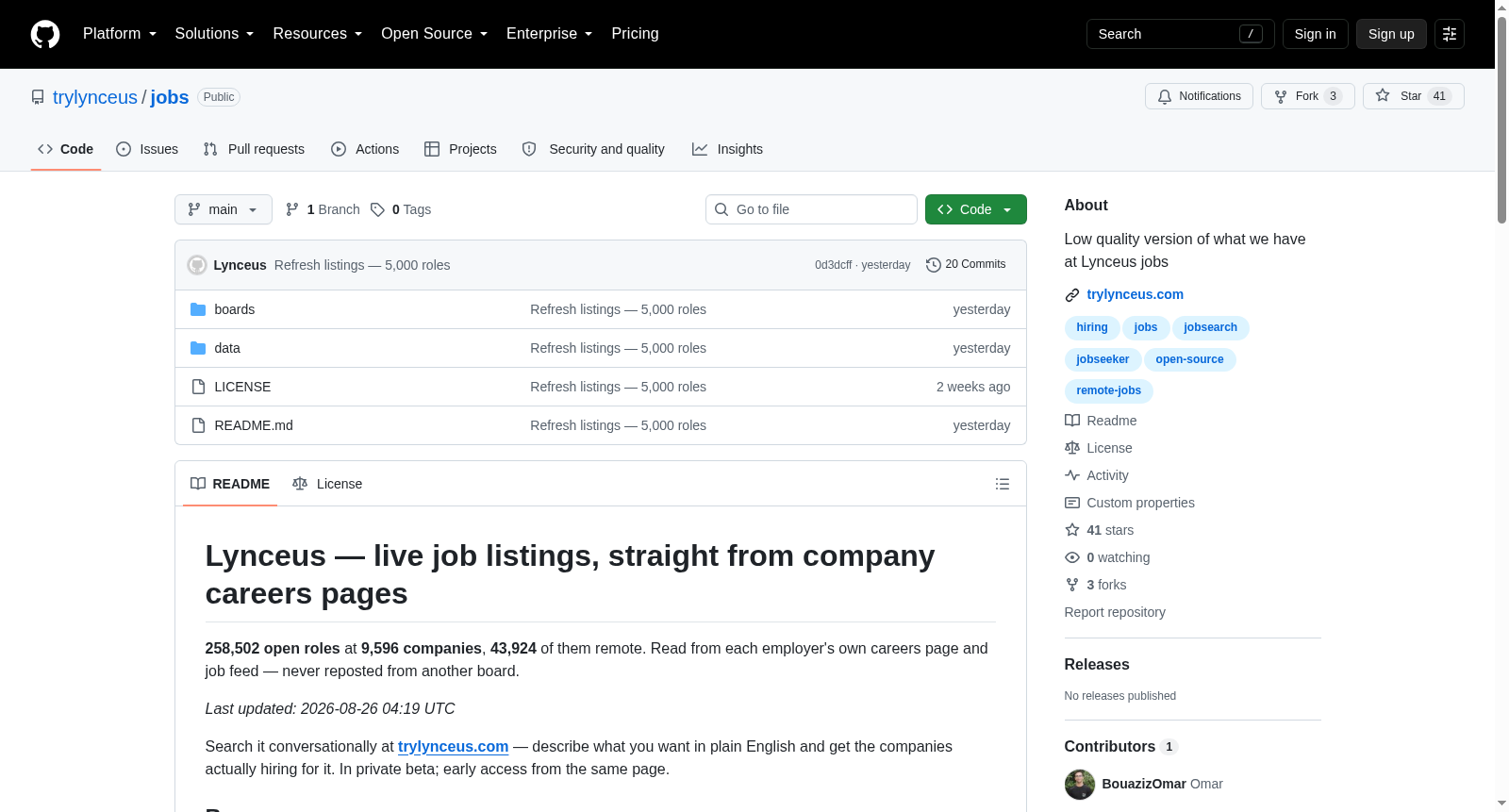Click the fork icon beside 3 forks
This screenshot has height=812, width=1509.
click(1072, 585)
